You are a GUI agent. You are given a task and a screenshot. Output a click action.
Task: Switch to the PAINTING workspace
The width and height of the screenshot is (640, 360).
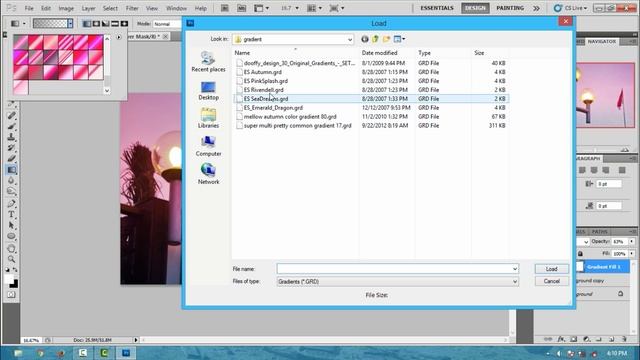click(510, 8)
